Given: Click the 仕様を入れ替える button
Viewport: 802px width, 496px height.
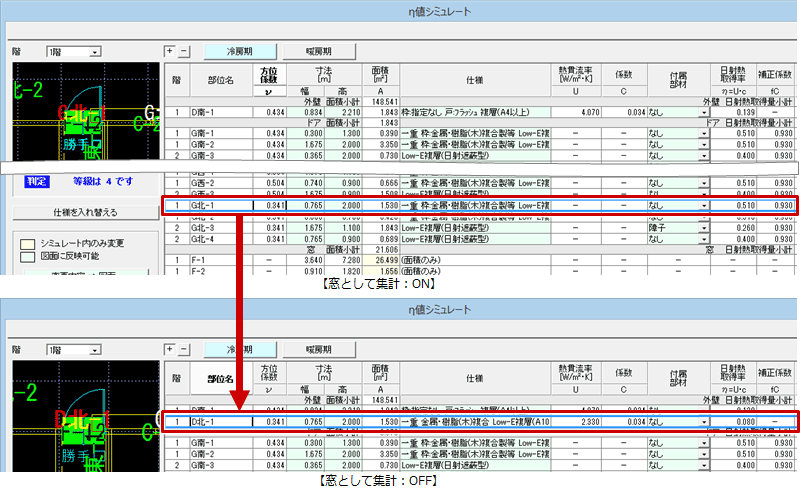Looking at the screenshot, I should coord(85,212).
